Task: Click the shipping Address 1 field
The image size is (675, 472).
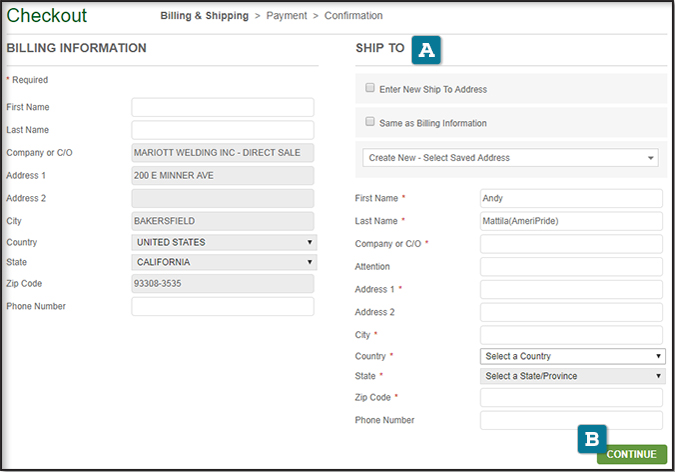Action: [x=571, y=289]
